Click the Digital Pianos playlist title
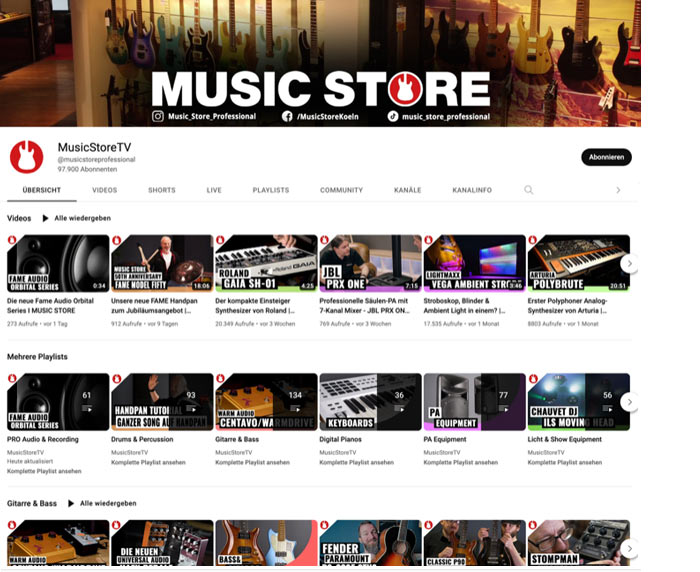700x572 pixels. pos(341,439)
